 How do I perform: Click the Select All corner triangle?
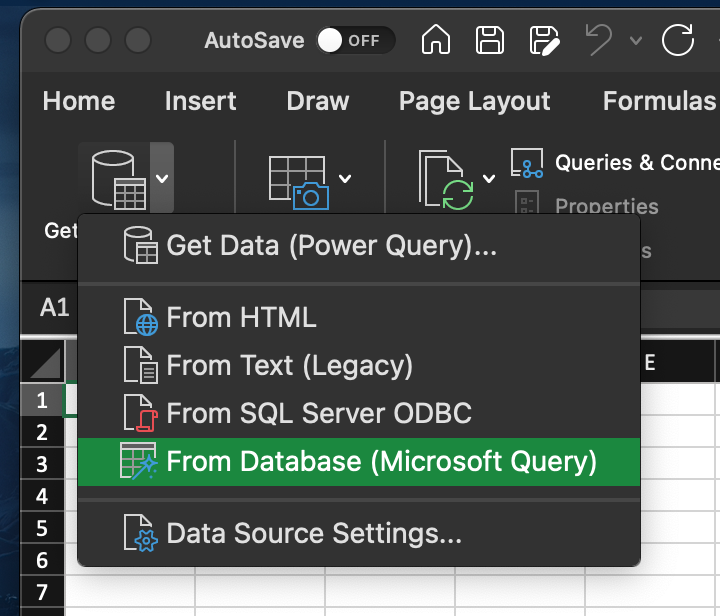click(44, 362)
